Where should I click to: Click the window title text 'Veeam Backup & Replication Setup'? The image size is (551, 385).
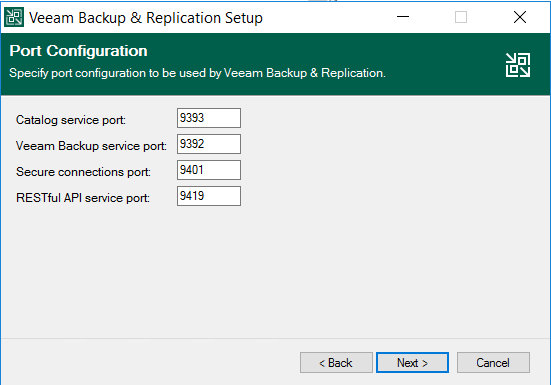tap(145, 18)
